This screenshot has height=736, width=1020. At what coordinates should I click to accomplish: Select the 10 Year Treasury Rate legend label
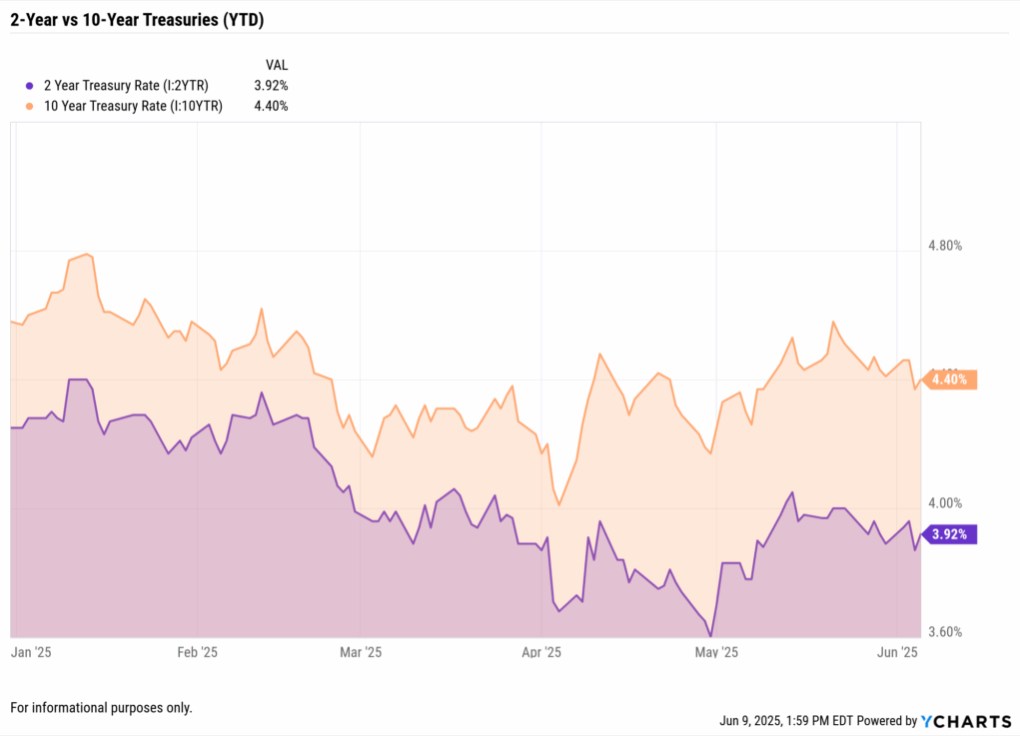pyautogui.click(x=133, y=106)
